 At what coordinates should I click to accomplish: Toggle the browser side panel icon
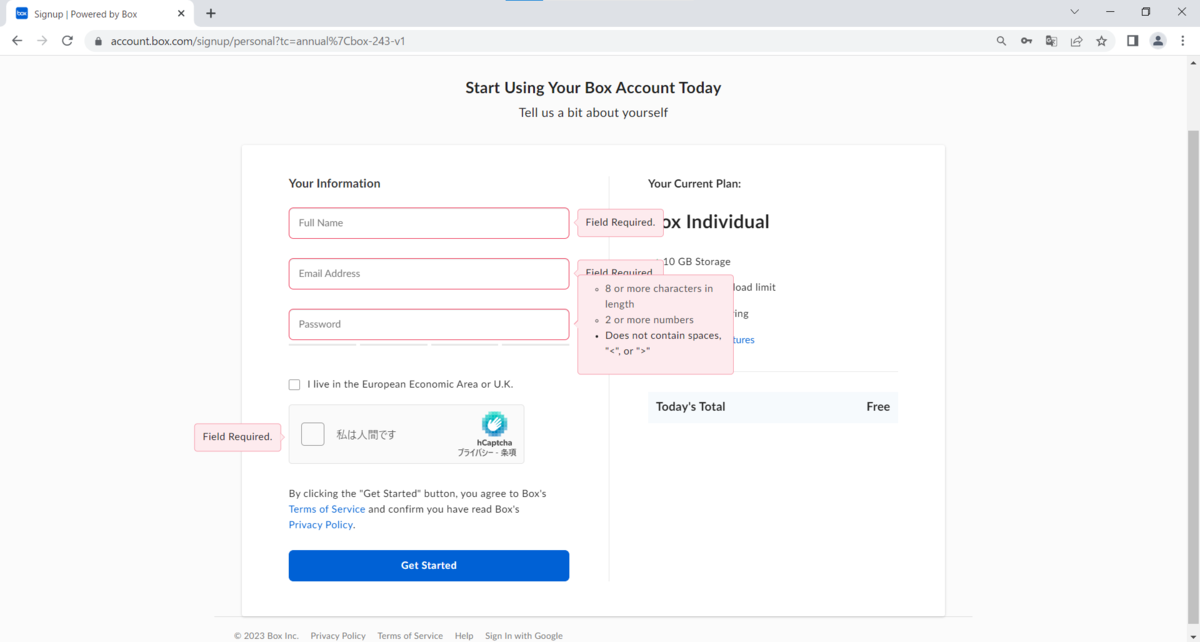(1132, 41)
